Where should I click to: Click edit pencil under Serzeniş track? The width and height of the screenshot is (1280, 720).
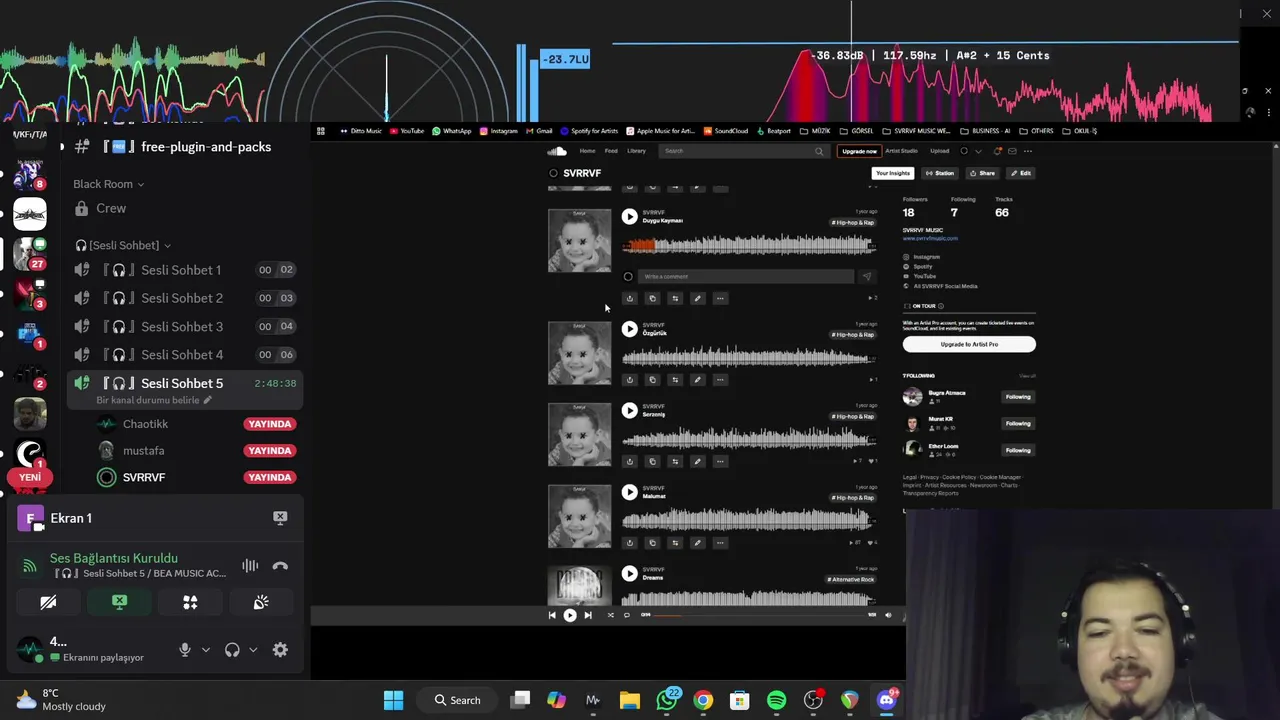click(x=698, y=461)
